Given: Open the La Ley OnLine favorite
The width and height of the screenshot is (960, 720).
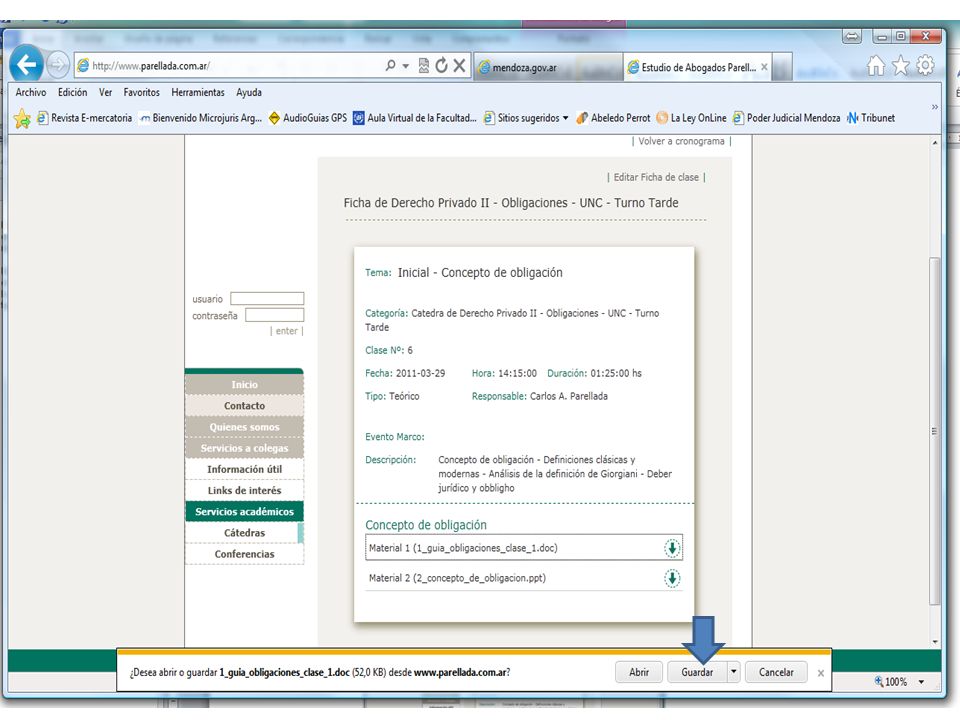Looking at the screenshot, I should 691,118.
